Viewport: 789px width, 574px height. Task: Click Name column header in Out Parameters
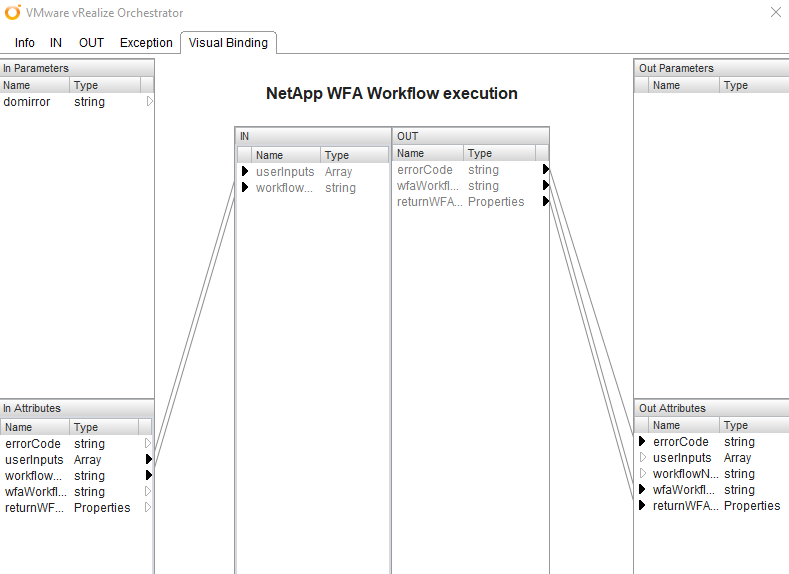(684, 85)
